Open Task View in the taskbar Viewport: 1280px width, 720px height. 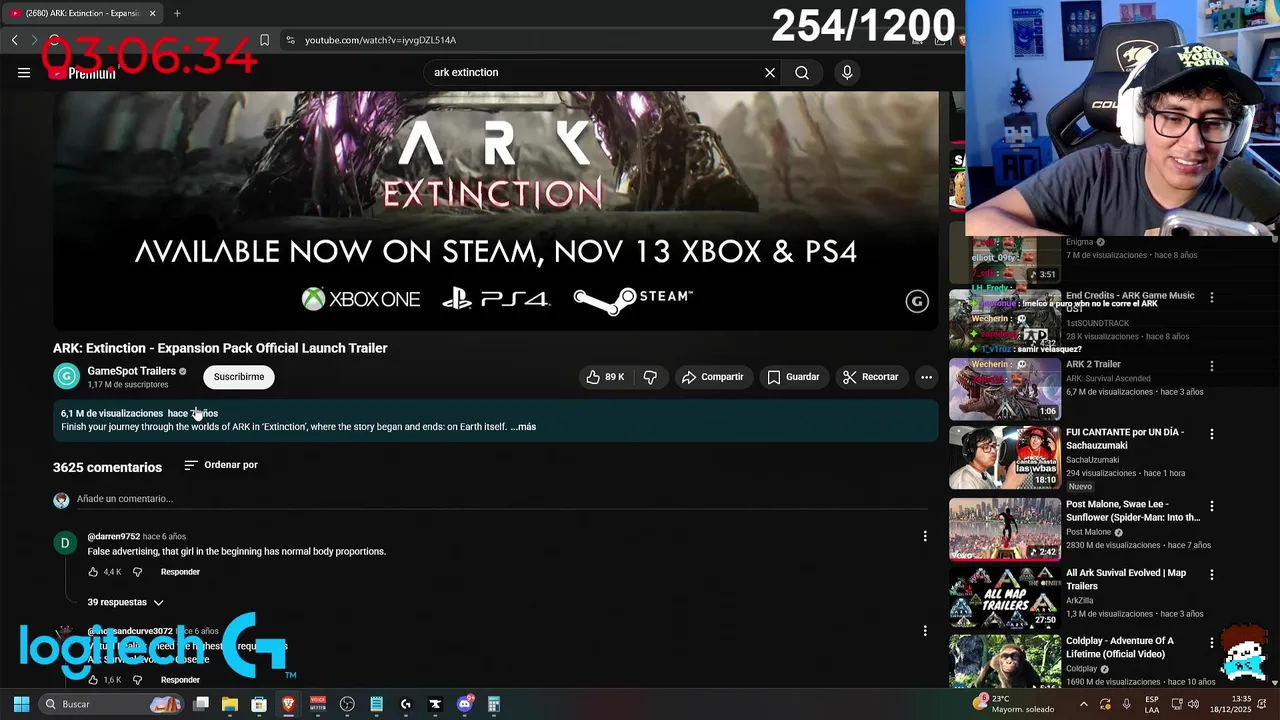[x=201, y=704]
